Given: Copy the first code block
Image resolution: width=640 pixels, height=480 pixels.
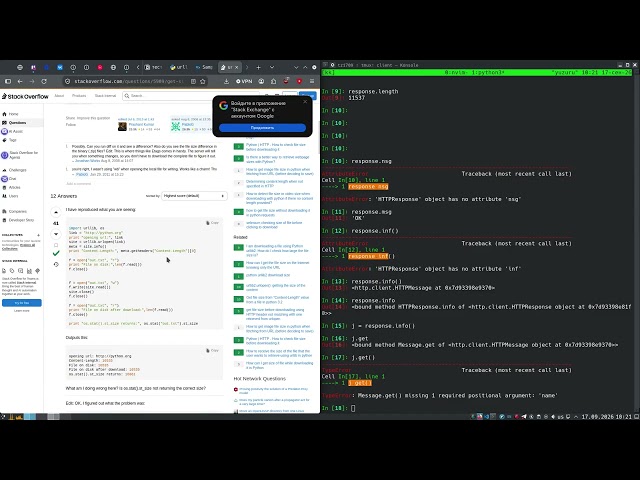Looking at the screenshot, I should [212, 223].
